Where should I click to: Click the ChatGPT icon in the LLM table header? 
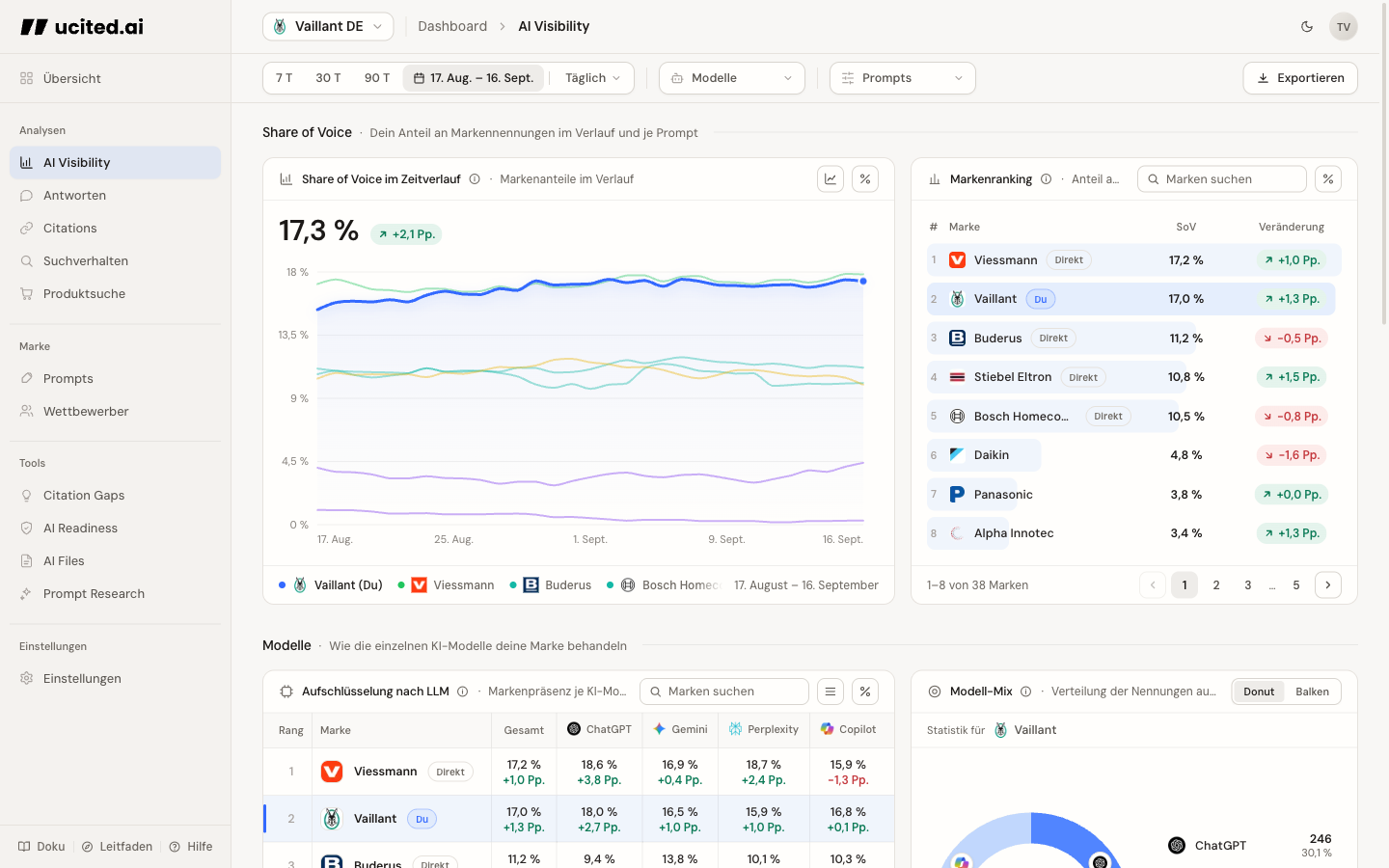click(574, 729)
